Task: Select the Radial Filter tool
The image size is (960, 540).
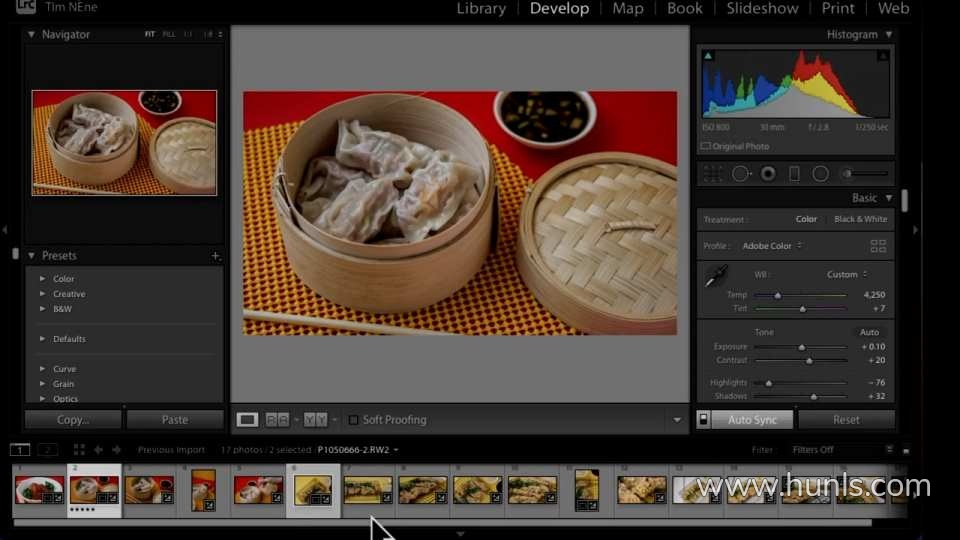Action: tap(820, 174)
